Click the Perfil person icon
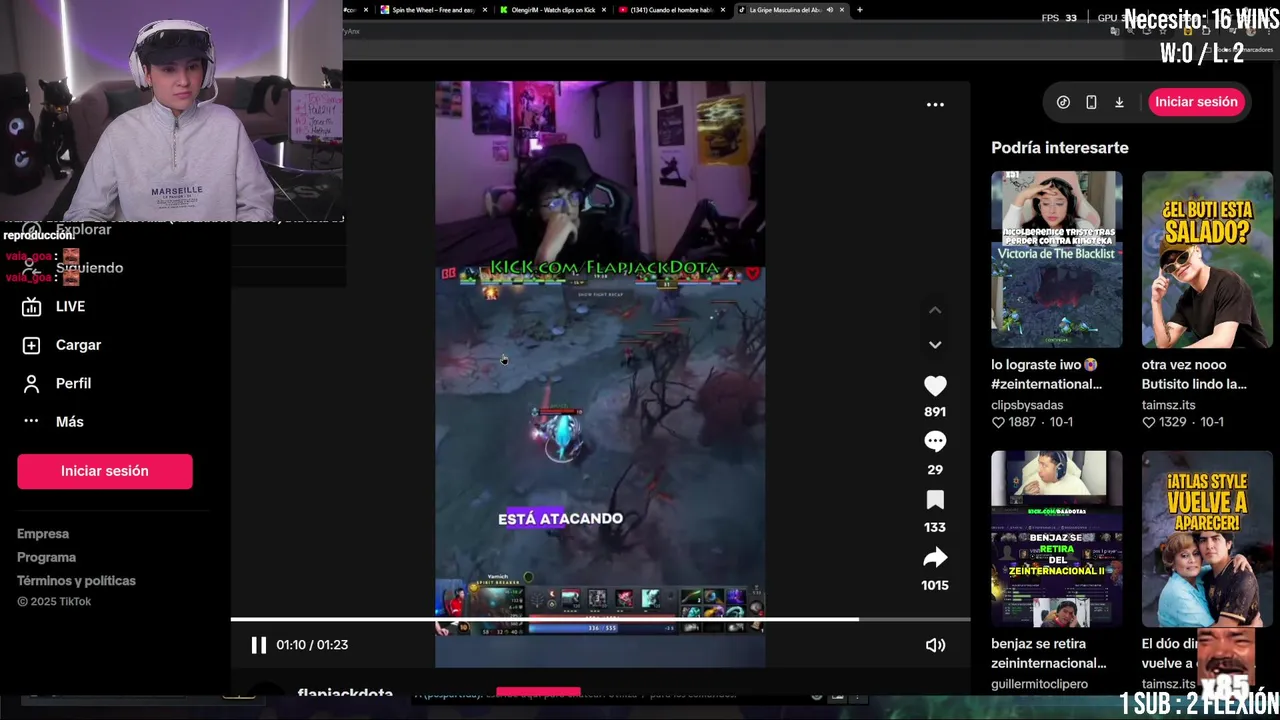This screenshot has width=1280, height=720. click(31, 383)
